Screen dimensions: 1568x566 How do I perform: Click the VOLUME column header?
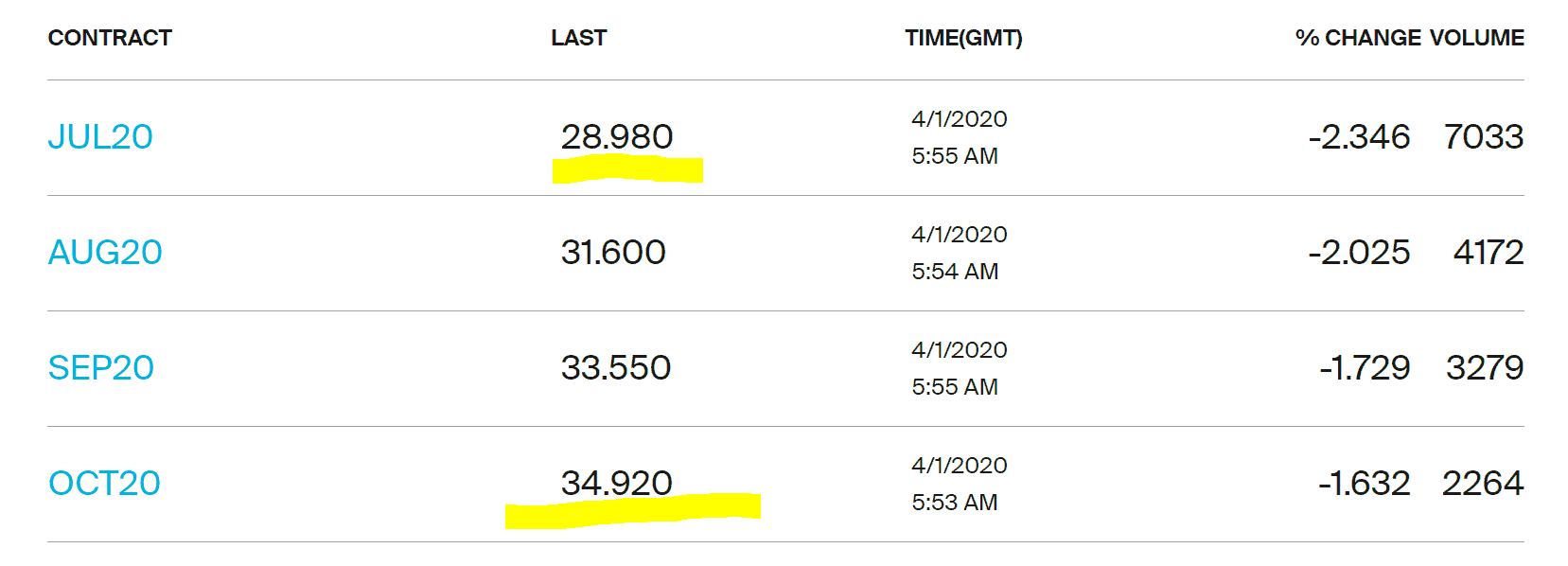coord(1477,38)
